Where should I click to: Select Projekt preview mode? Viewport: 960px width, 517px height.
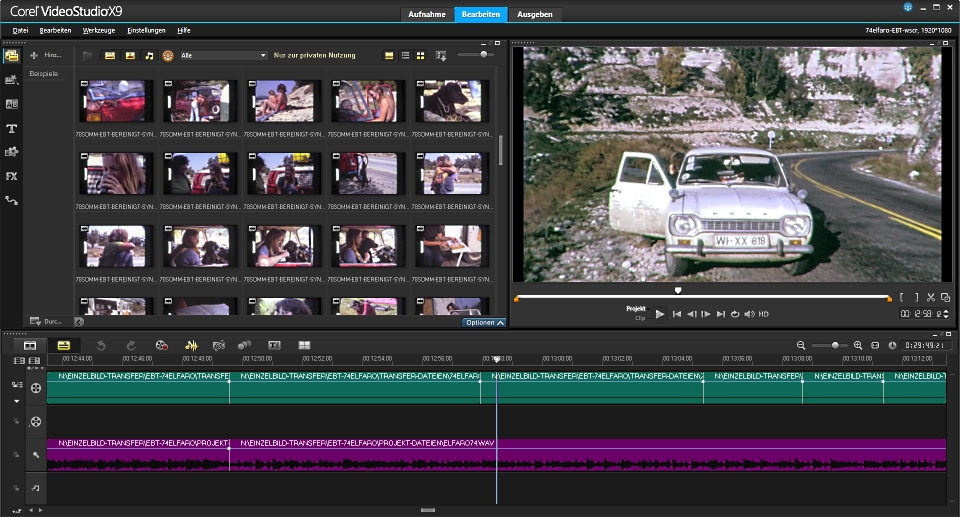coord(636,309)
